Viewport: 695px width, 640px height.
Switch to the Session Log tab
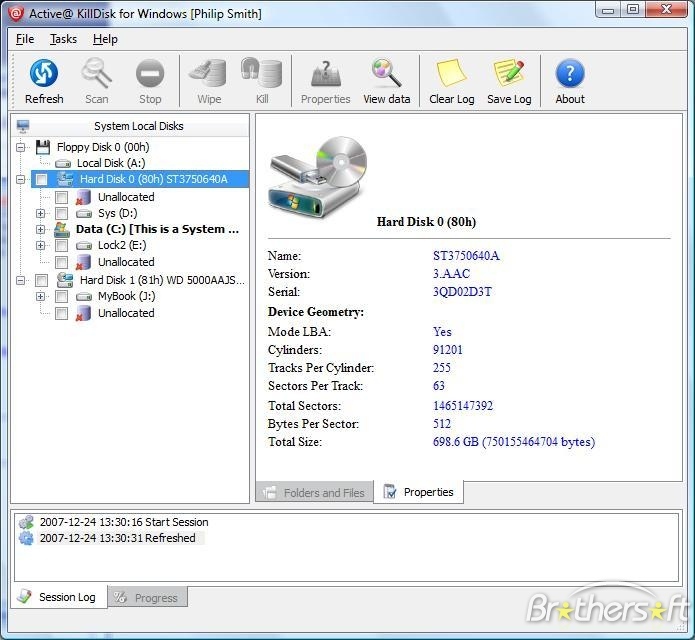(x=59, y=597)
